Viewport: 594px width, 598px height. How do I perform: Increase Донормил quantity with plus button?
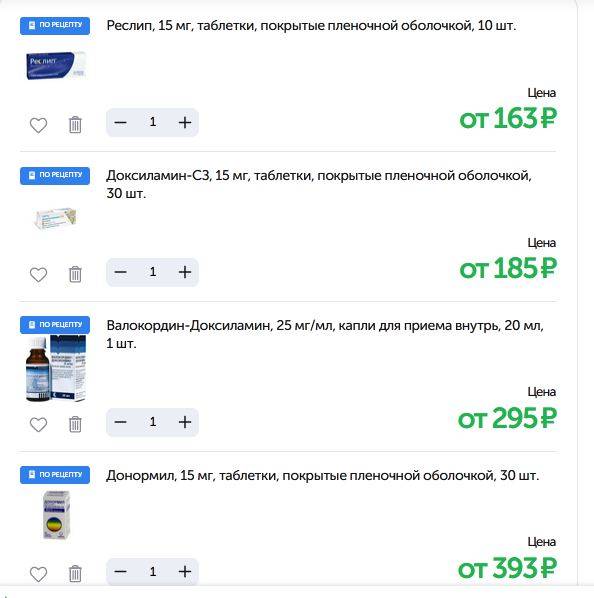point(185,572)
